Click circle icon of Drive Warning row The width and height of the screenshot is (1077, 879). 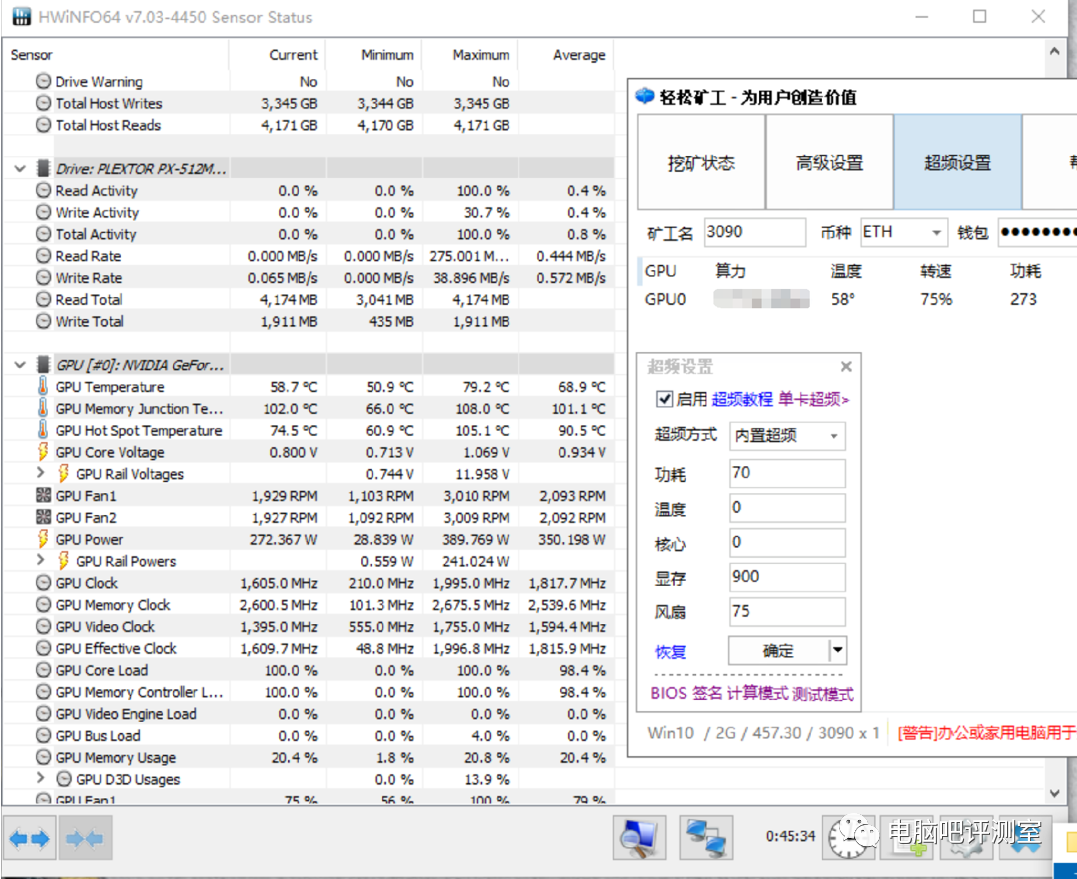(x=43, y=81)
